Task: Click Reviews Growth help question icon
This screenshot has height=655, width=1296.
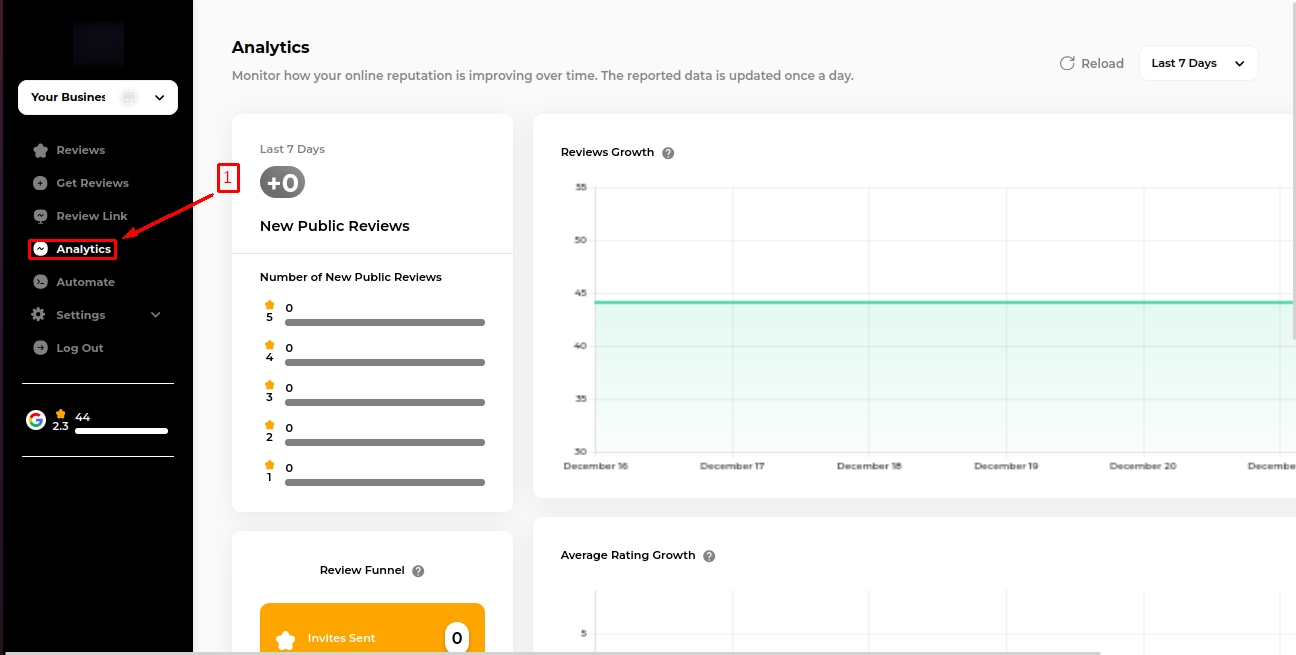Action: click(x=668, y=154)
